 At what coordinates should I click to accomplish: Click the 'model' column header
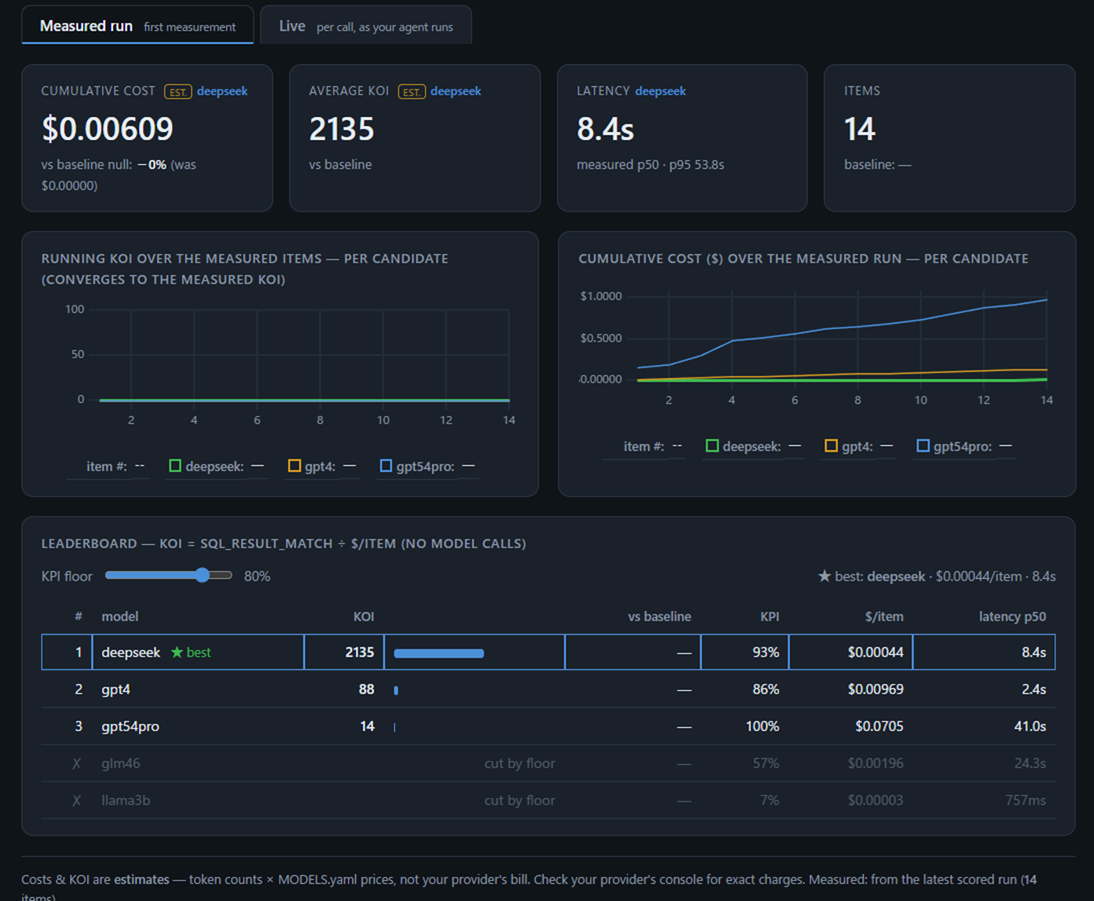[120, 616]
